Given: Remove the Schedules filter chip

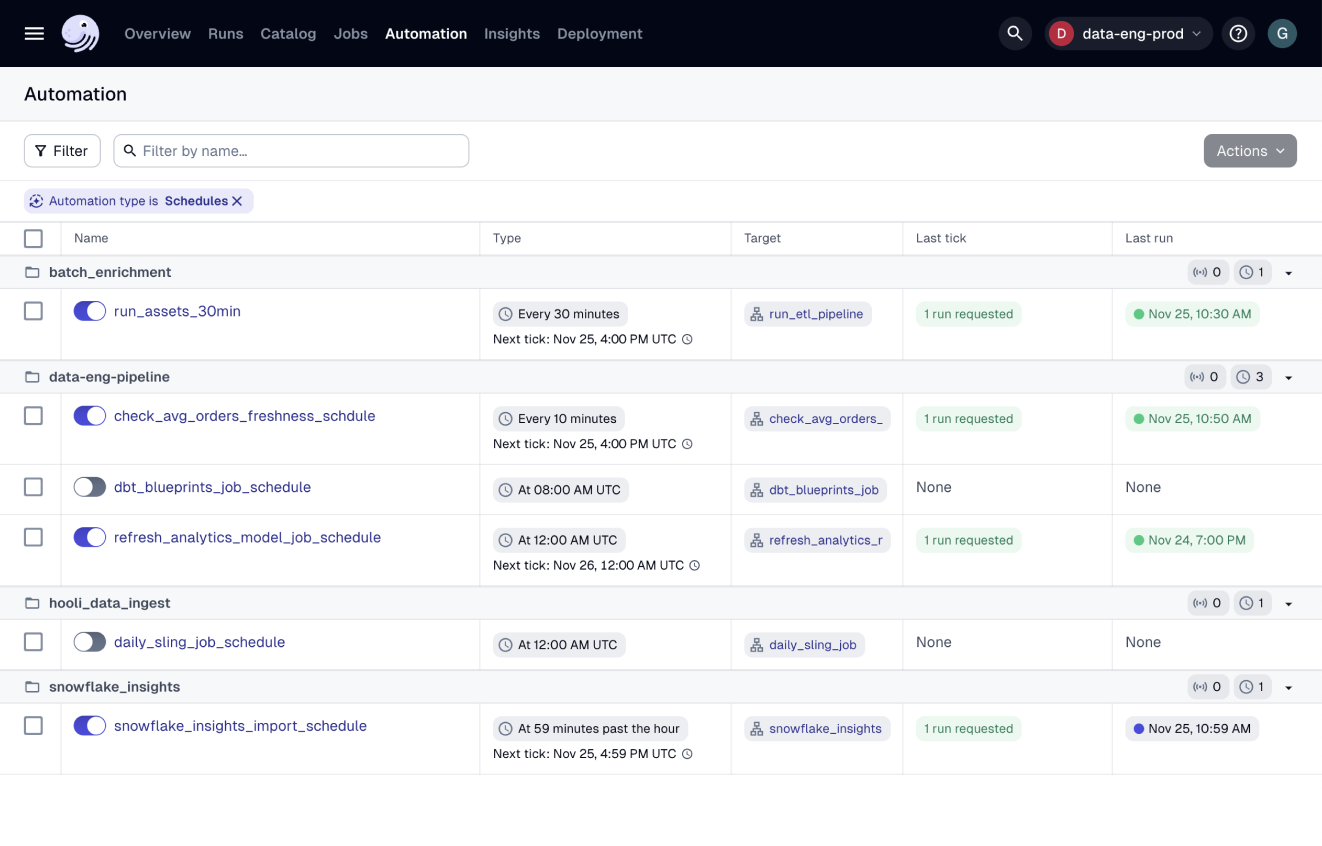Looking at the screenshot, I should [237, 200].
